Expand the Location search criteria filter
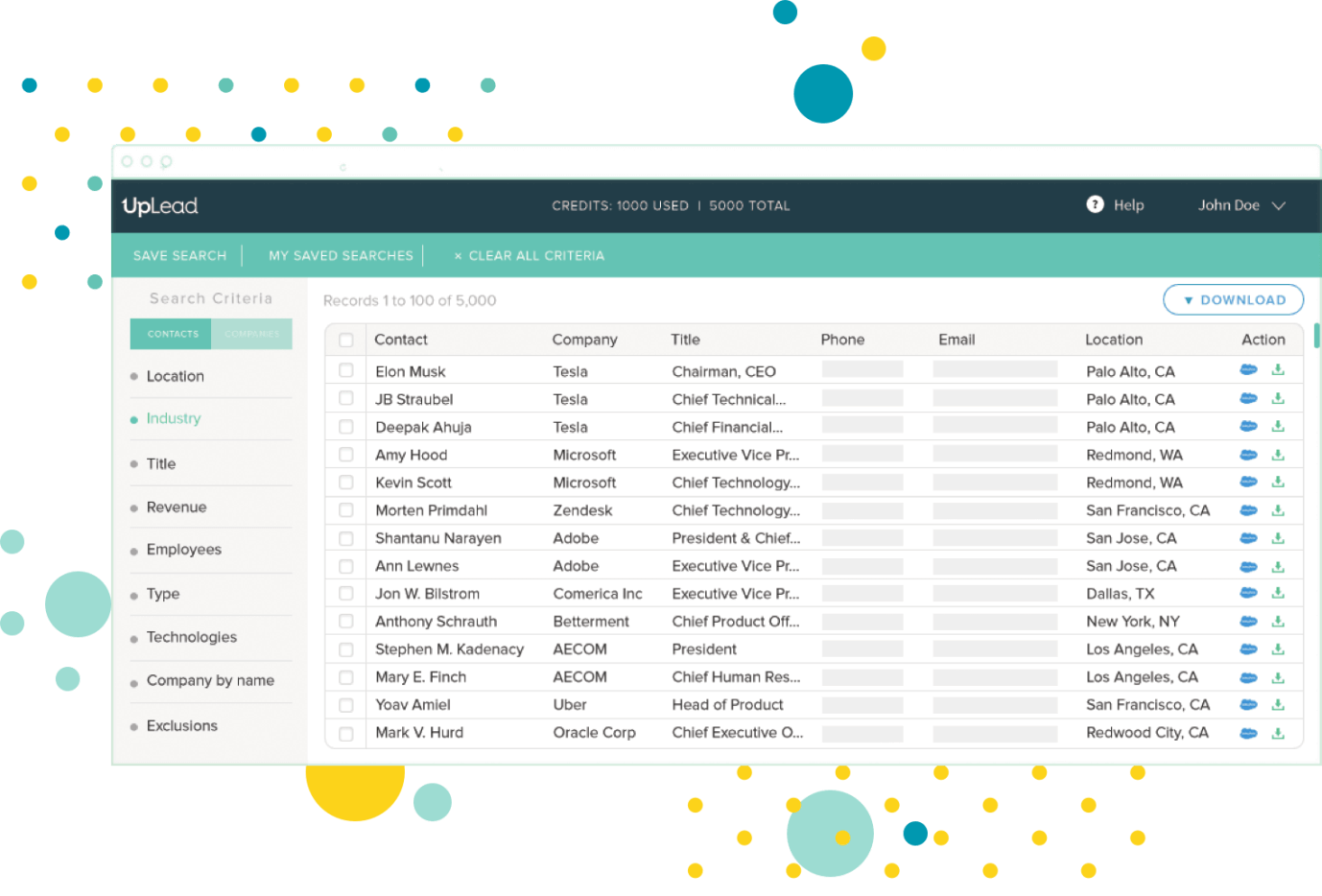The width and height of the screenshot is (1322, 896). [x=176, y=376]
